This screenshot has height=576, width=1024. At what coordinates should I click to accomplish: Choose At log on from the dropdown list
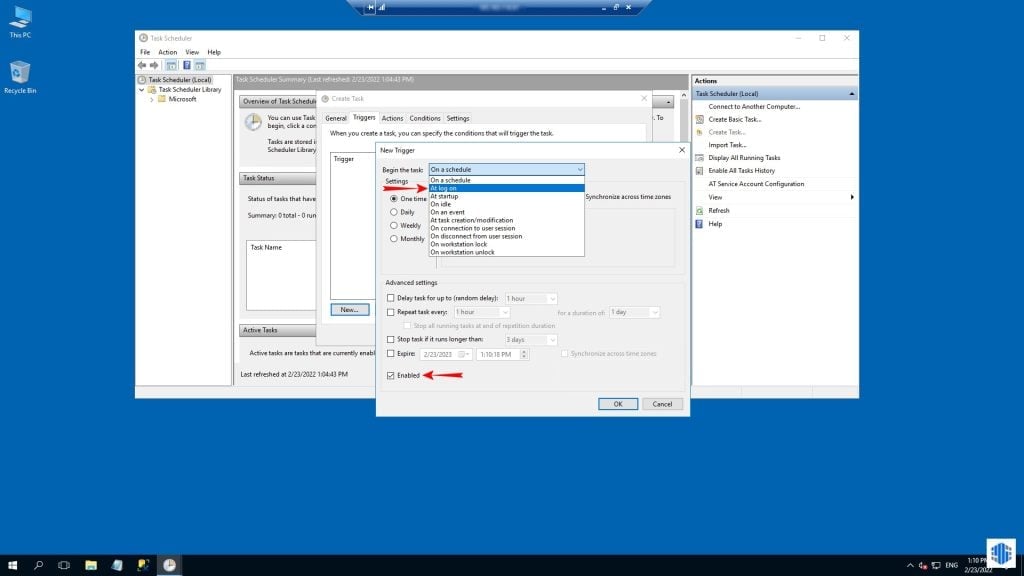[450, 187]
